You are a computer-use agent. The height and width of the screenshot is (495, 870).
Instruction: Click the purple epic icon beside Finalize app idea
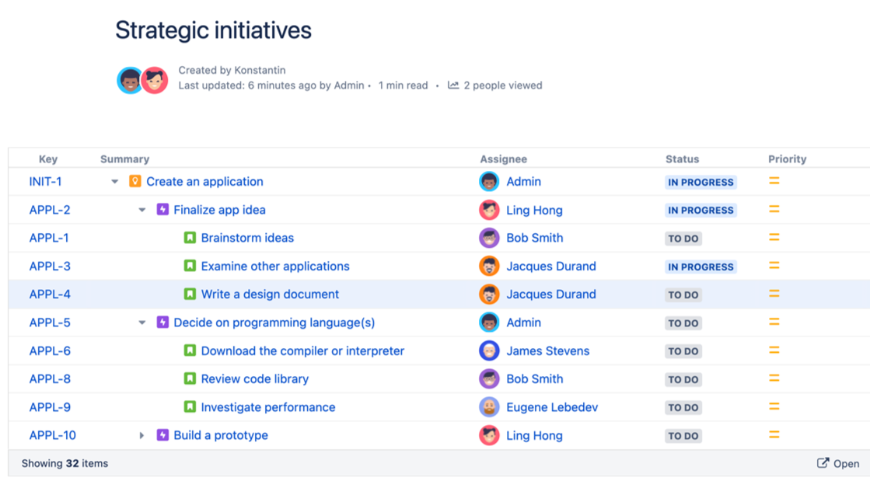[x=163, y=210]
